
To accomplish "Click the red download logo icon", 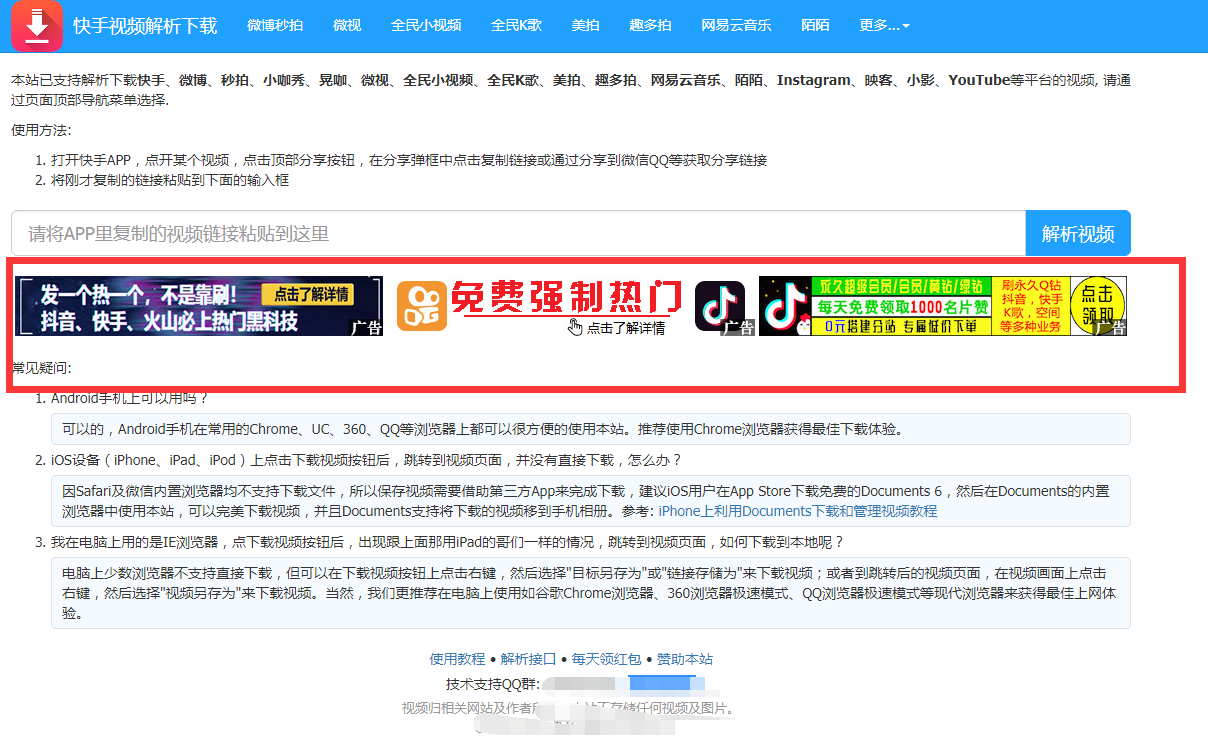I will pos(37,26).
